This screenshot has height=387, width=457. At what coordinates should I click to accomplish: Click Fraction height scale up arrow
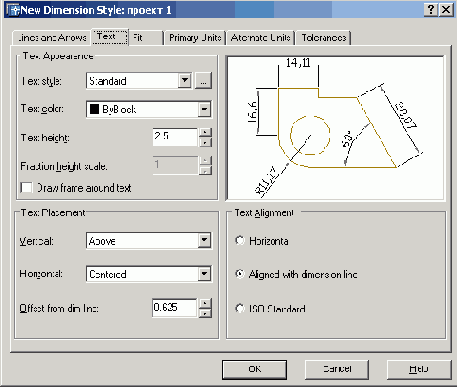[205, 160]
